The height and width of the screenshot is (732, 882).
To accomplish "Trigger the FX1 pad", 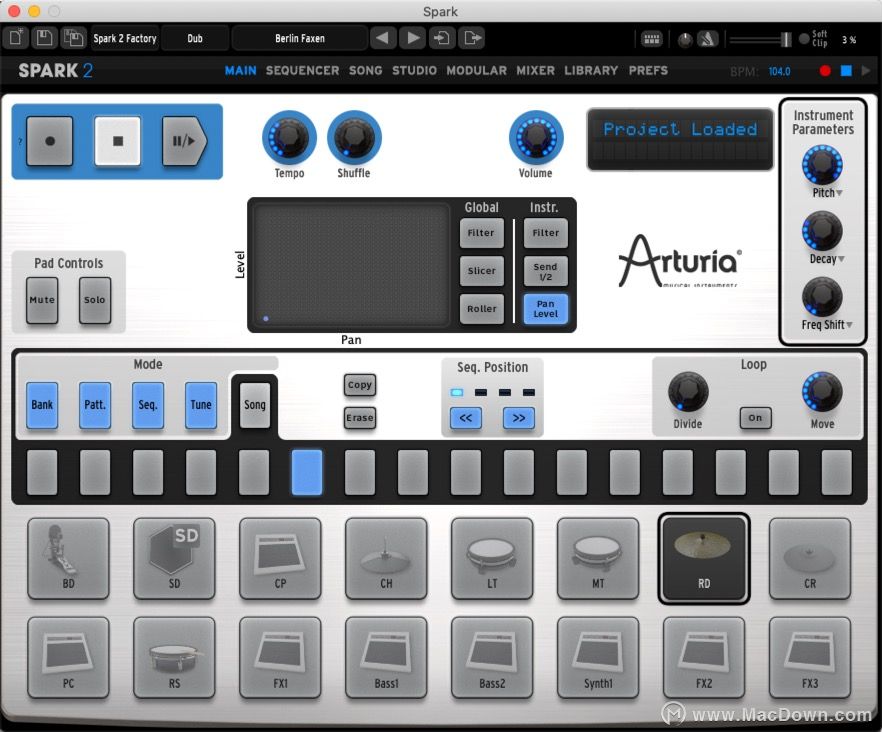I will click(x=280, y=658).
